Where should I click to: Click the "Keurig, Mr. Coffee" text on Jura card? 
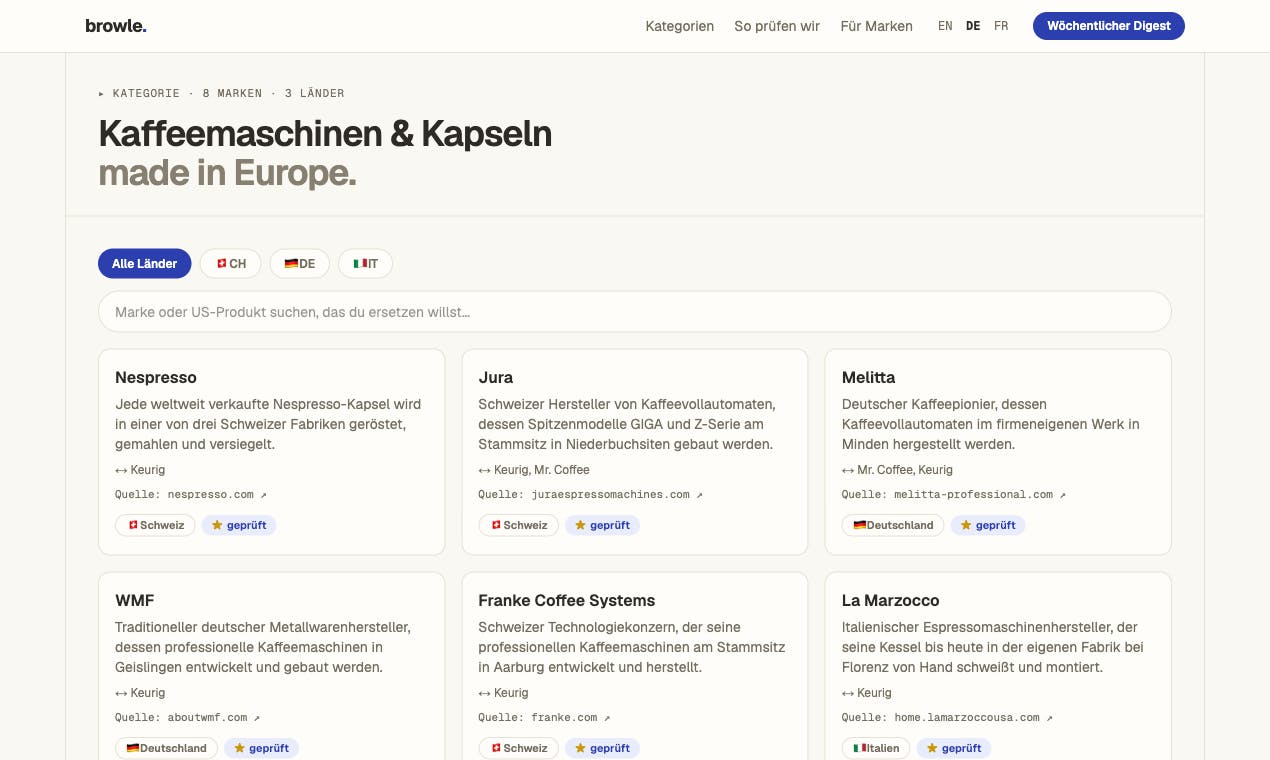click(542, 470)
